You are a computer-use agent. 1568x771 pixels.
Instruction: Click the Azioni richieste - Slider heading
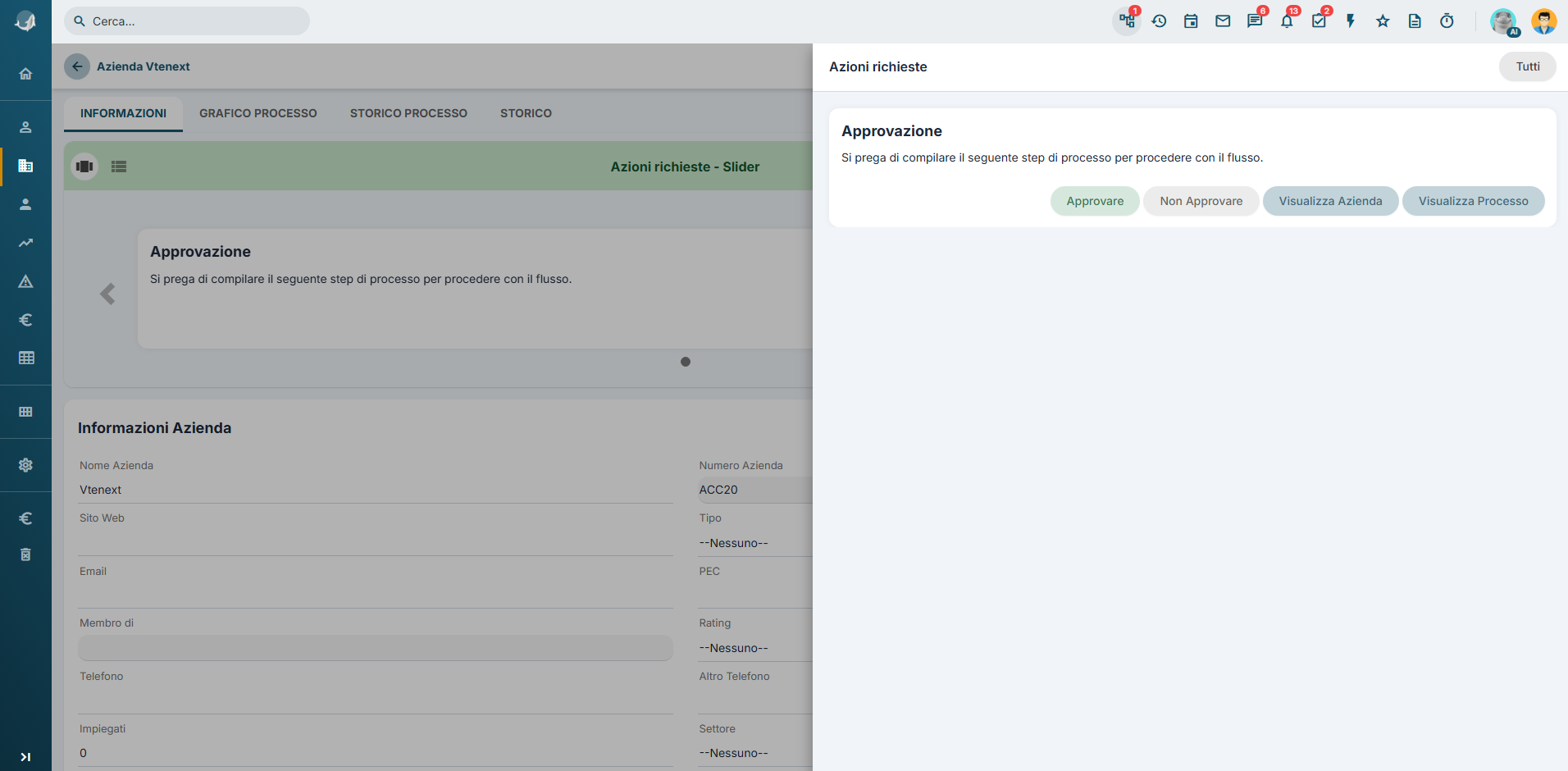685,167
